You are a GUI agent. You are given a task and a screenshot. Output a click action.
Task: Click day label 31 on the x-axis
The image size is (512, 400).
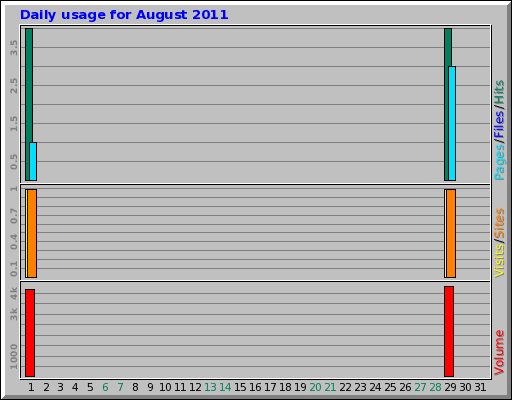(x=480, y=387)
